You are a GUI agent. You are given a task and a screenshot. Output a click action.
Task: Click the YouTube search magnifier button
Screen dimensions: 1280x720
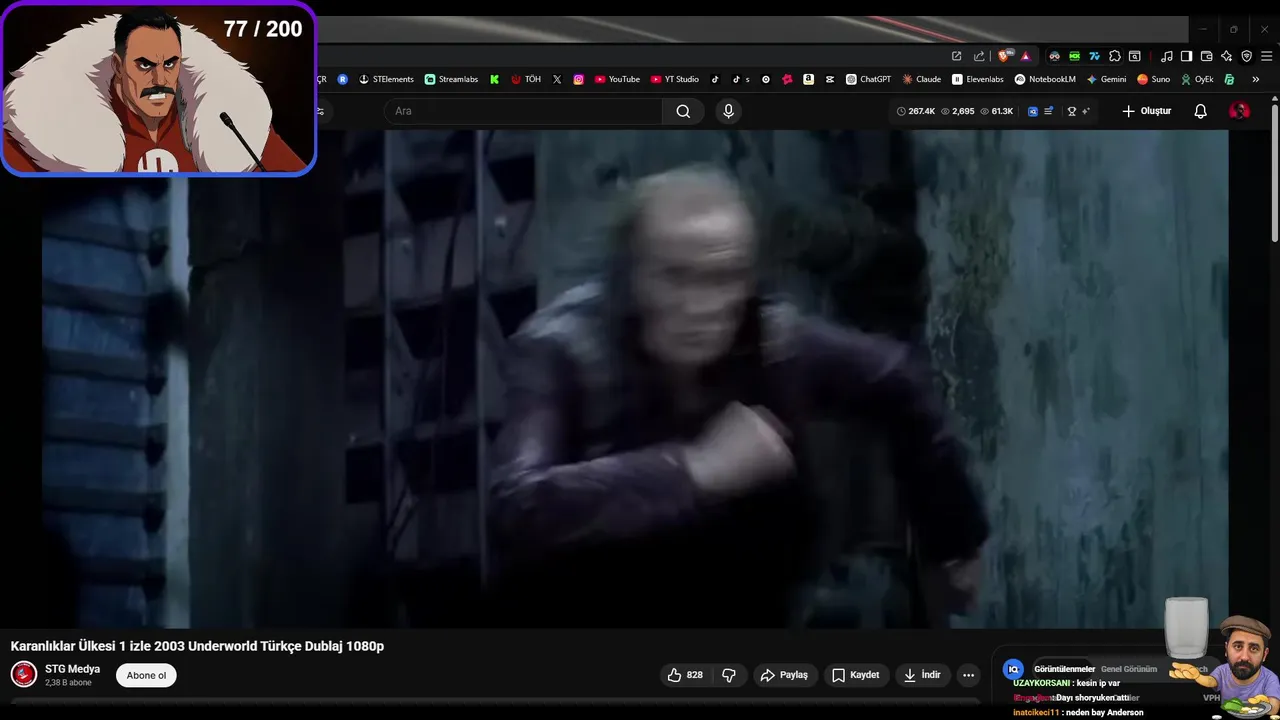(x=683, y=111)
